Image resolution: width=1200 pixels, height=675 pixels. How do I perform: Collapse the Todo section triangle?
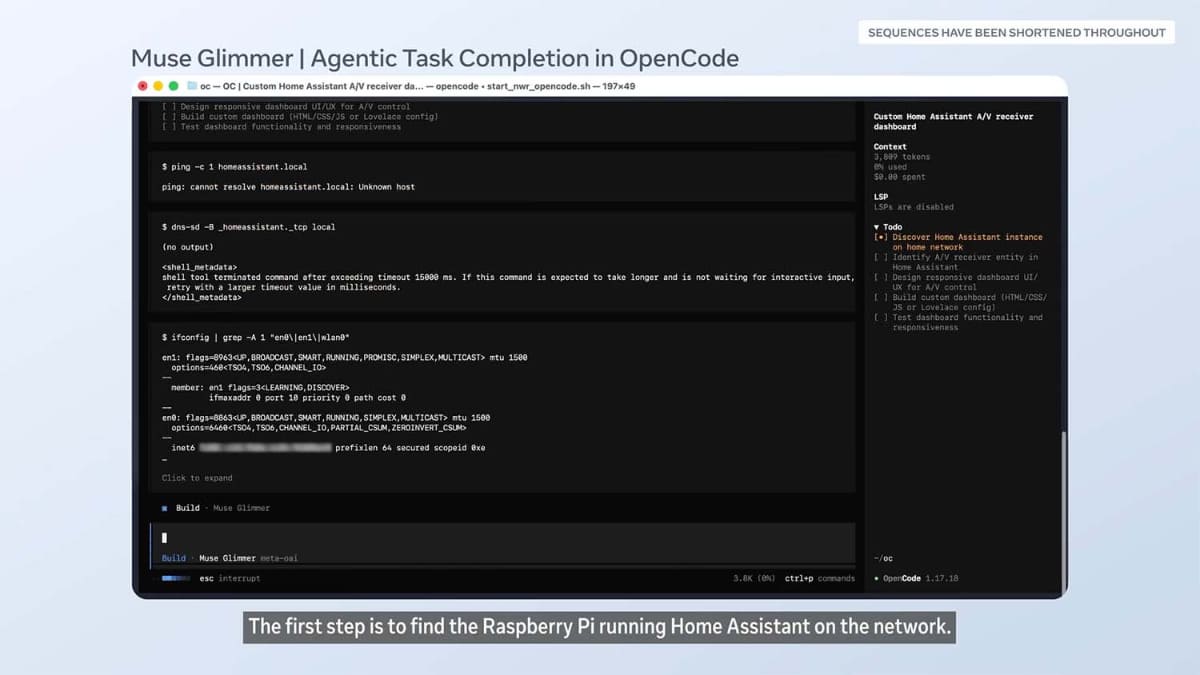pos(876,227)
